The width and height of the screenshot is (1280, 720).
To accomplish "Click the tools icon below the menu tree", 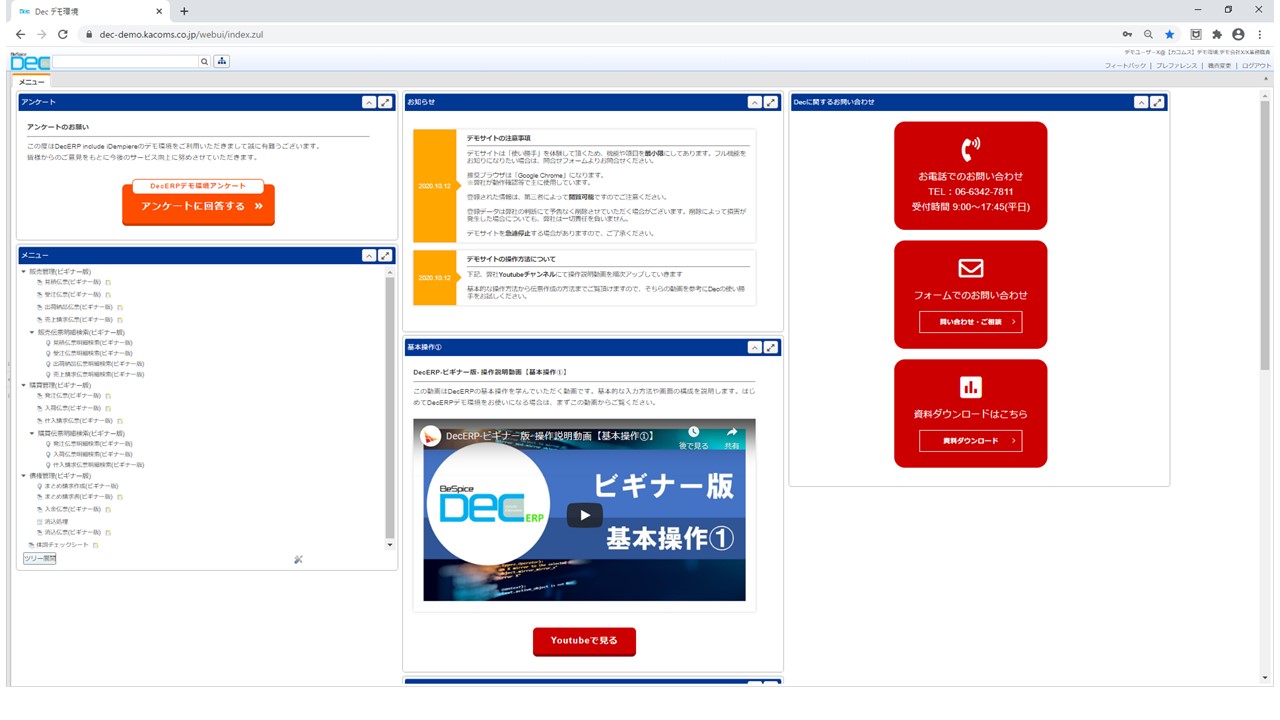I will click(x=298, y=559).
